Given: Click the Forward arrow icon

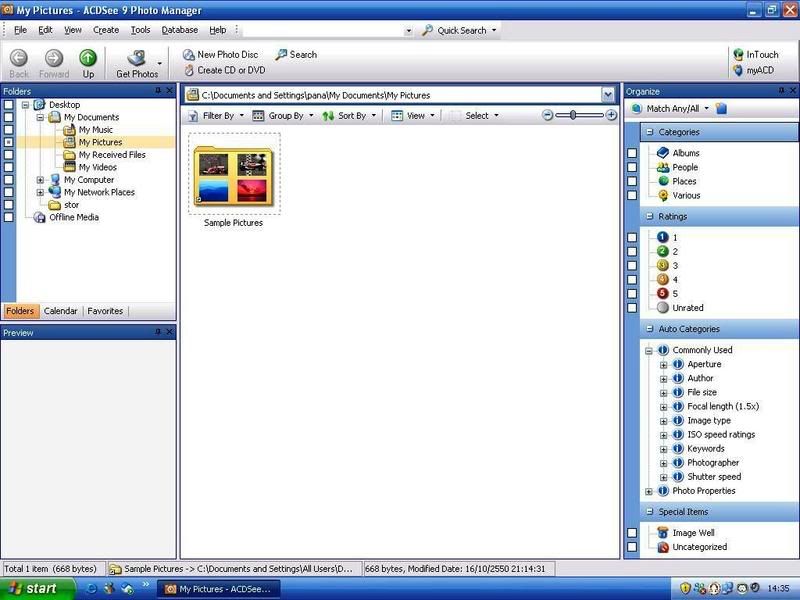Looking at the screenshot, I should tap(54, 58).
